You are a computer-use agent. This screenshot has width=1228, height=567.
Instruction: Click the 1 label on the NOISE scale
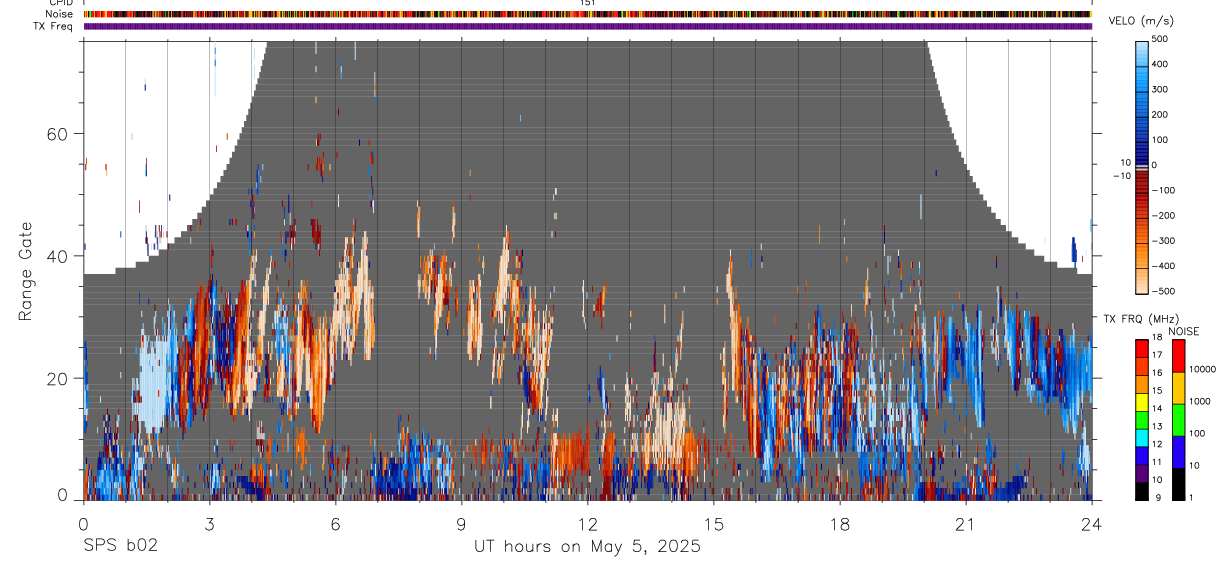click(x=1191, y=498)
